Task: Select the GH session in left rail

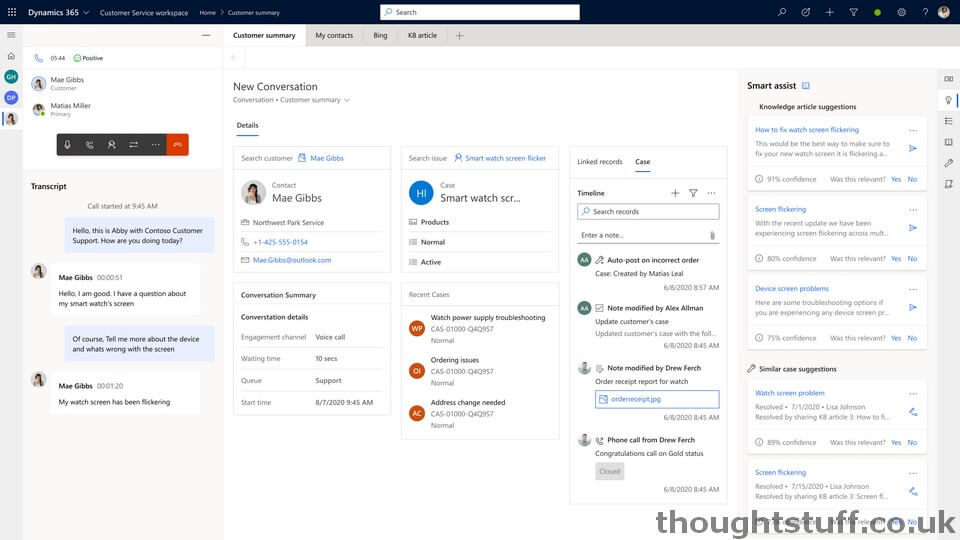Action: click(x=11, y=77)
